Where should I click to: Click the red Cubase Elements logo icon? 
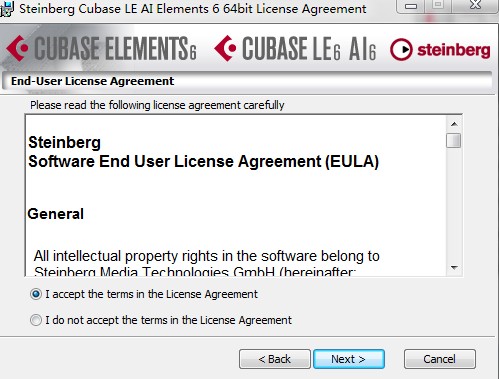pos(17,48)
